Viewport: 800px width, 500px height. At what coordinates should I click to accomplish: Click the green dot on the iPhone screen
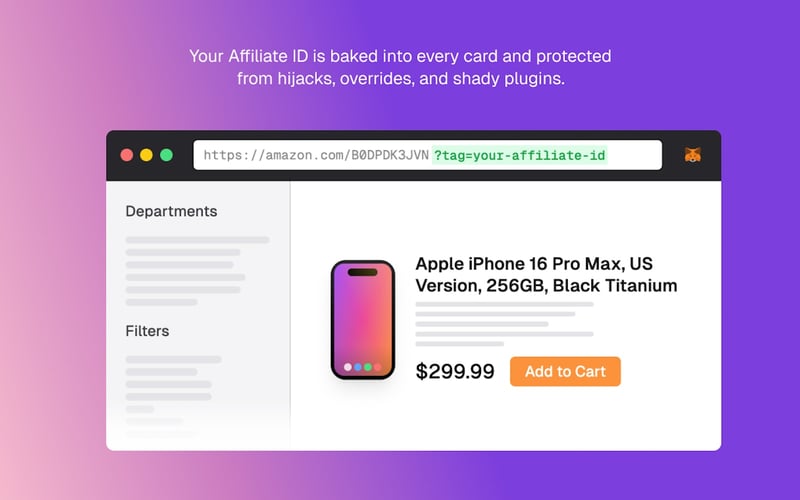[367, 367]
